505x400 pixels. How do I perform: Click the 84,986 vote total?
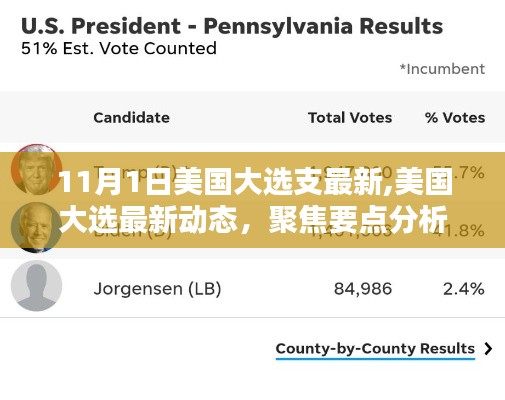pos(363,289)
